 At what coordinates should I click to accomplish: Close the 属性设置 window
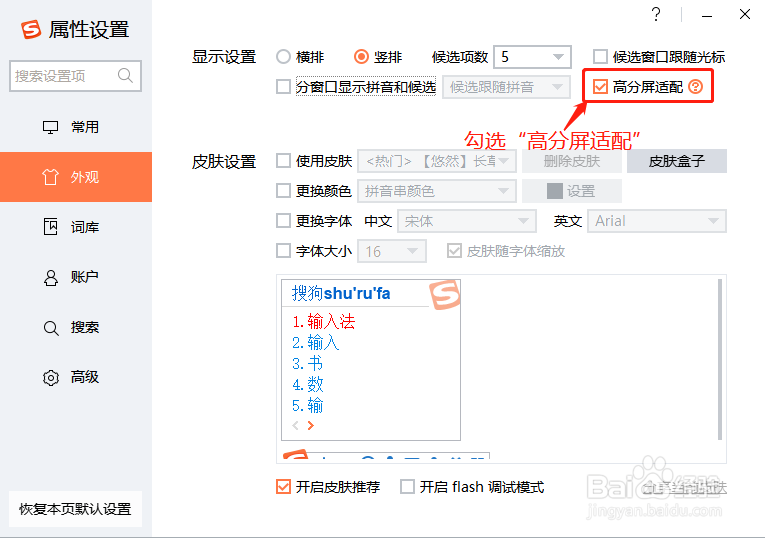click(x=745, y=14)
